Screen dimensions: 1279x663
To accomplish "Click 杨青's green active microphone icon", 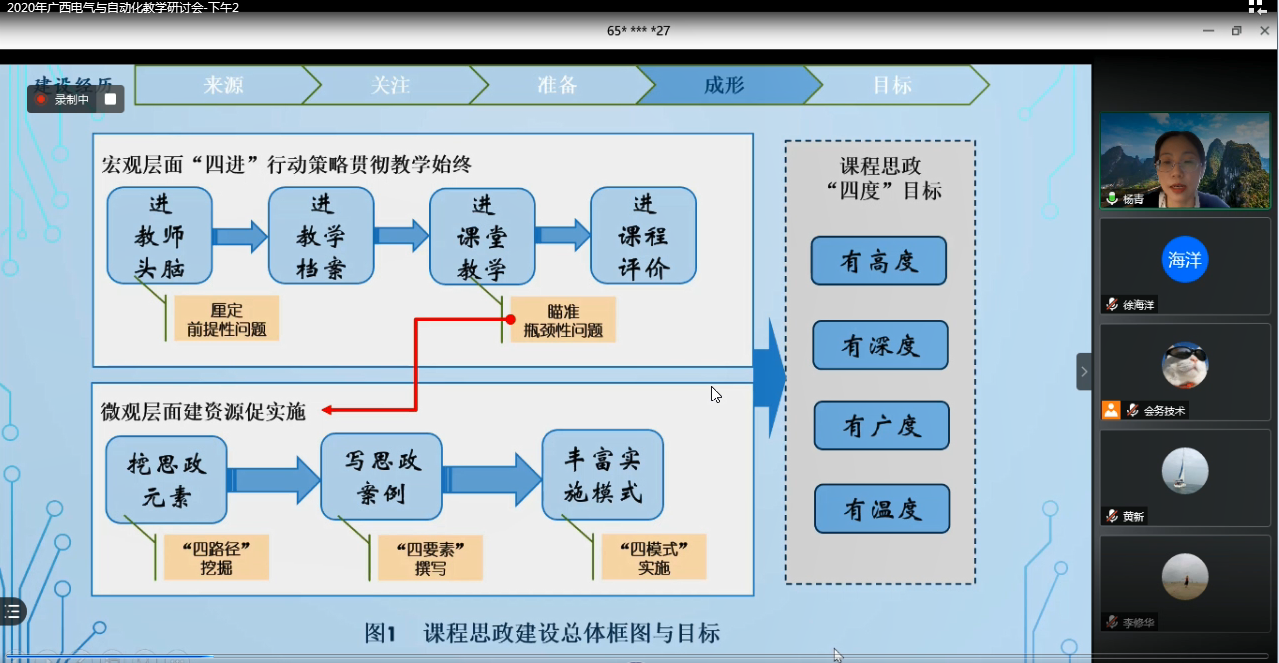I will 1111,199.
